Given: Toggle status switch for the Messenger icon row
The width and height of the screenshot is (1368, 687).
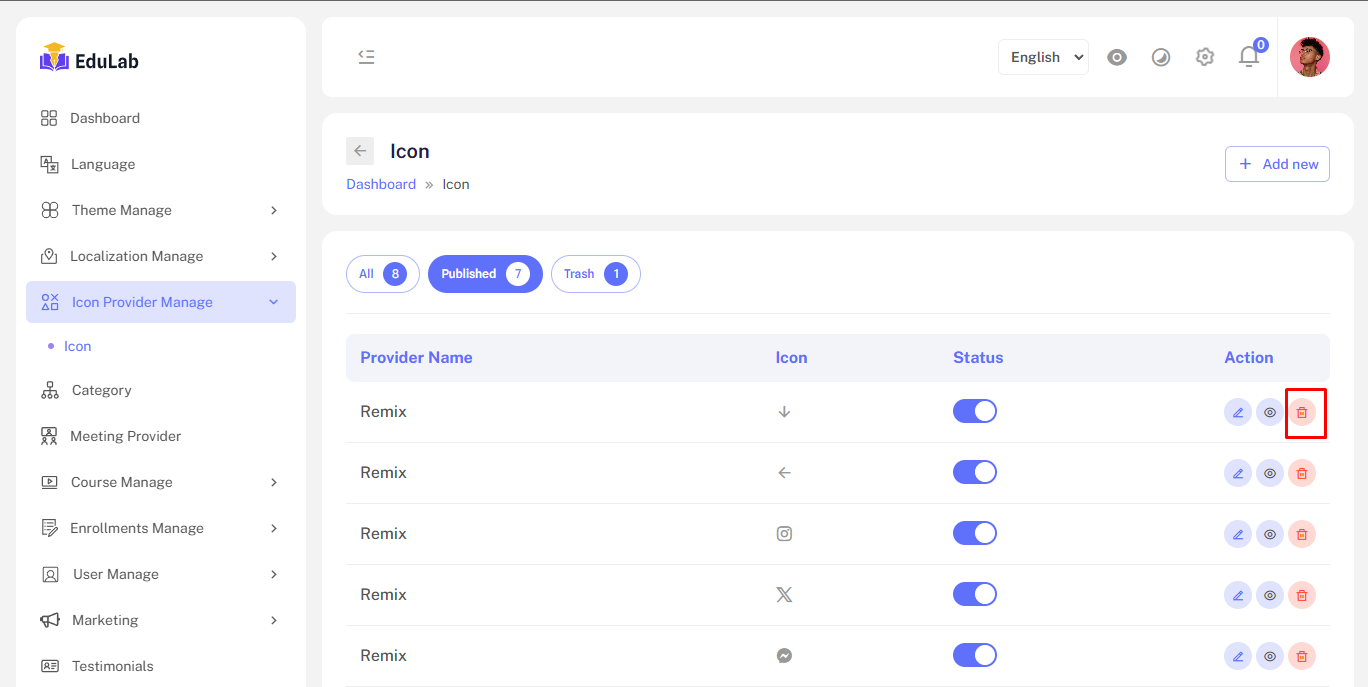Looking at the screenshot, I should pyautogui.click(x=974, y=656).
